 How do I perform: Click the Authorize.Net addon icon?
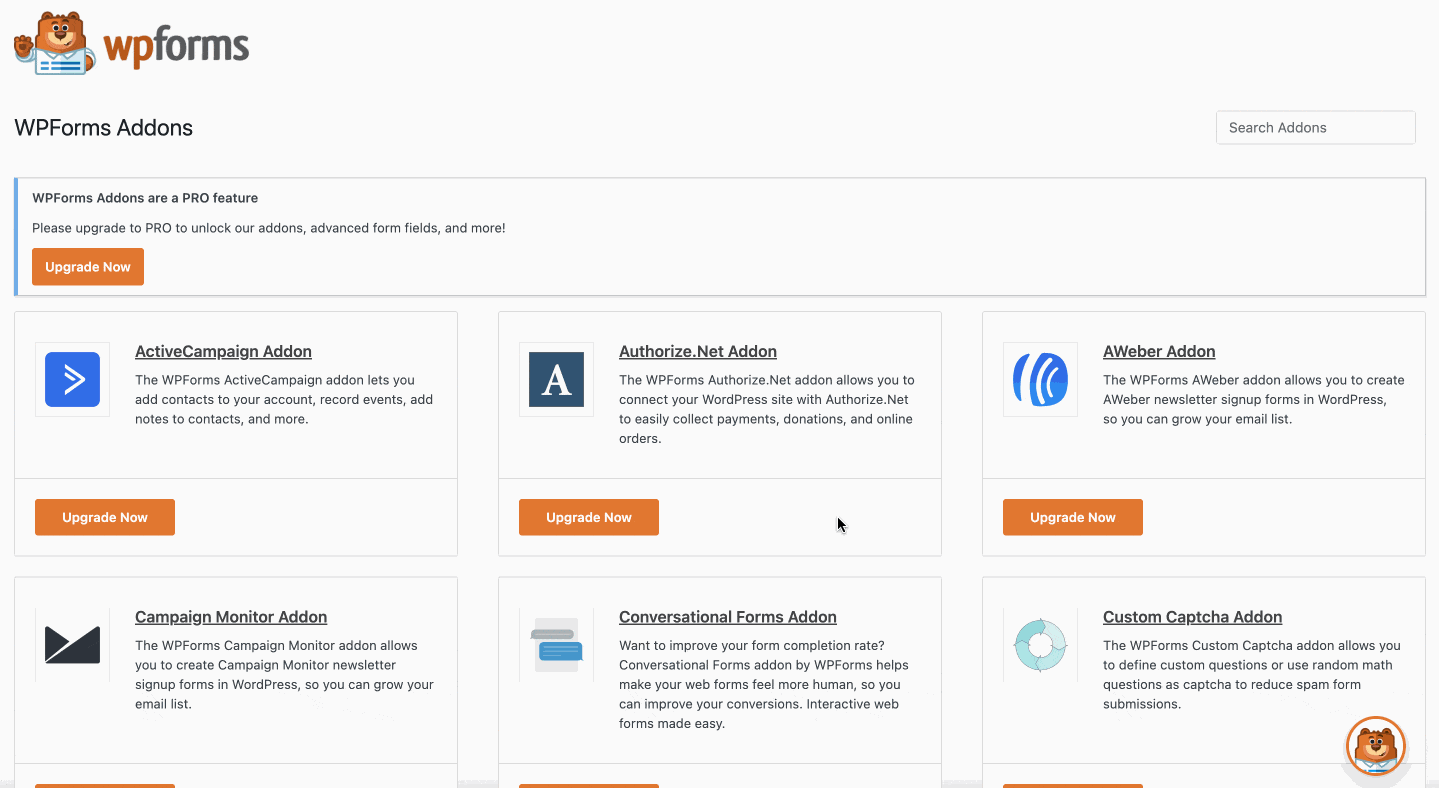pyautogui.click(x=556, y=379)
